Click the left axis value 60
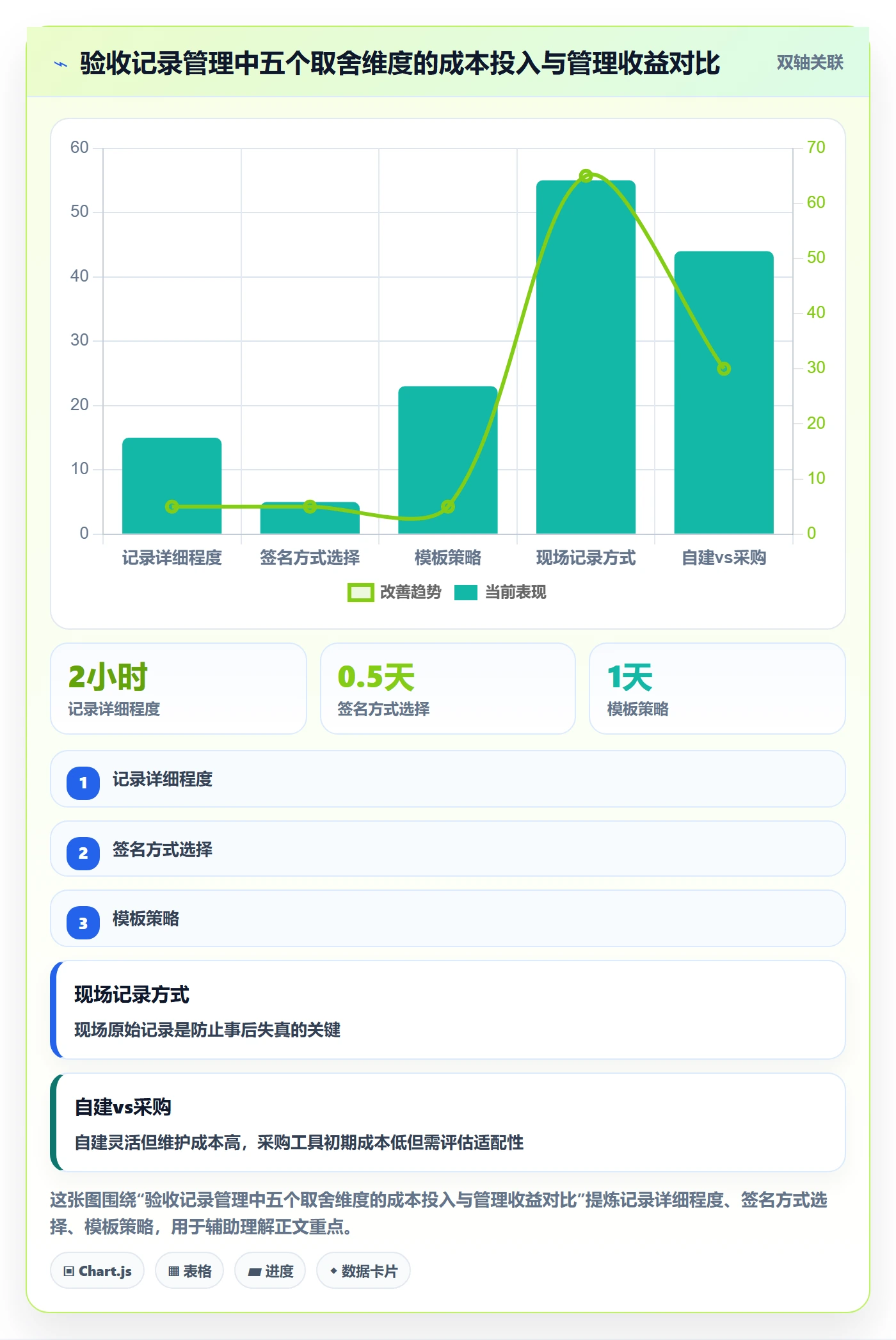 pyautogui.click(x=79, y=148)
